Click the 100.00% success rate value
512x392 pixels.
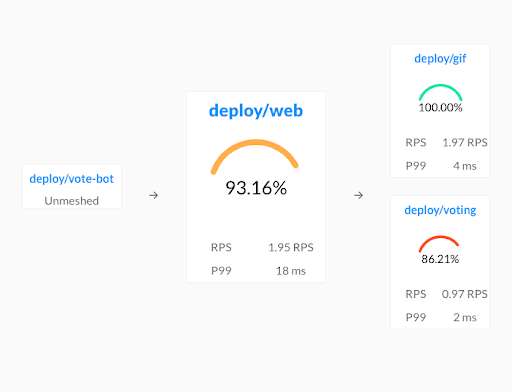(440, 108)
